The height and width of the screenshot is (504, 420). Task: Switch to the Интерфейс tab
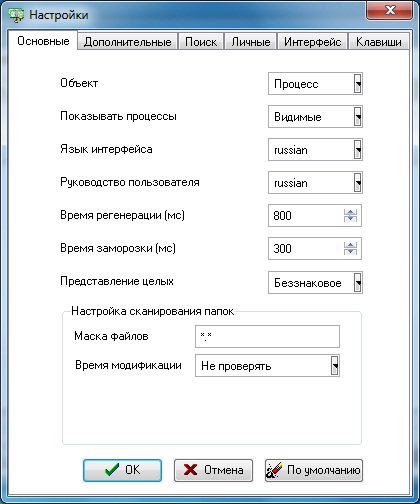312,42
